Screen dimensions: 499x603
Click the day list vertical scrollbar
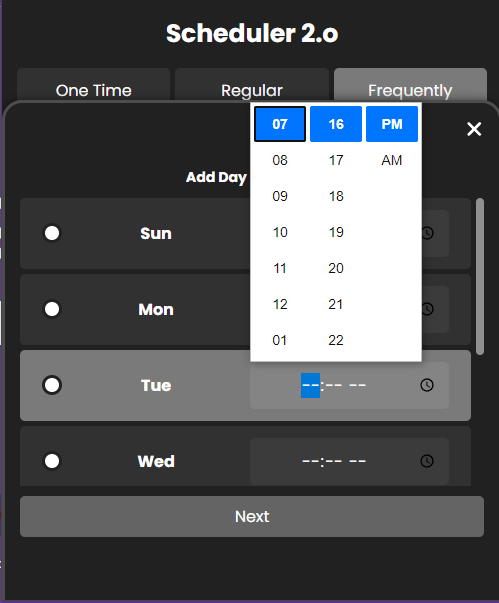(x=480, y=276)
